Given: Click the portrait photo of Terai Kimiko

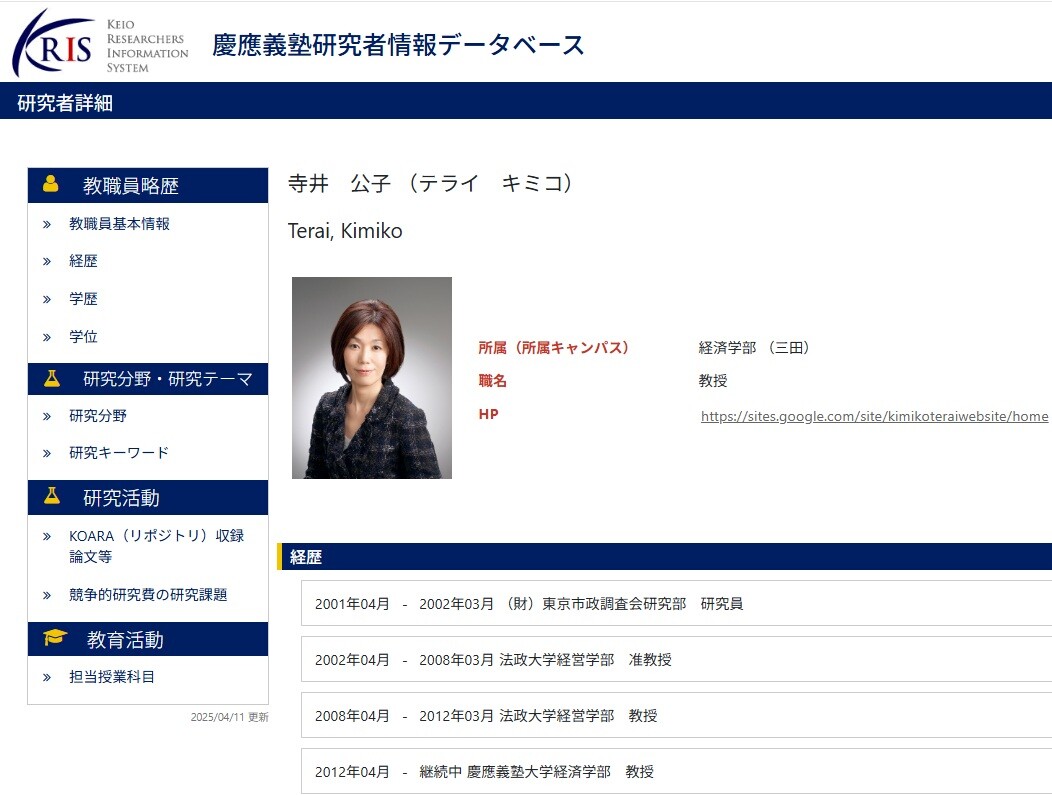Looking at the screenshot, I should tap(372, 378).
